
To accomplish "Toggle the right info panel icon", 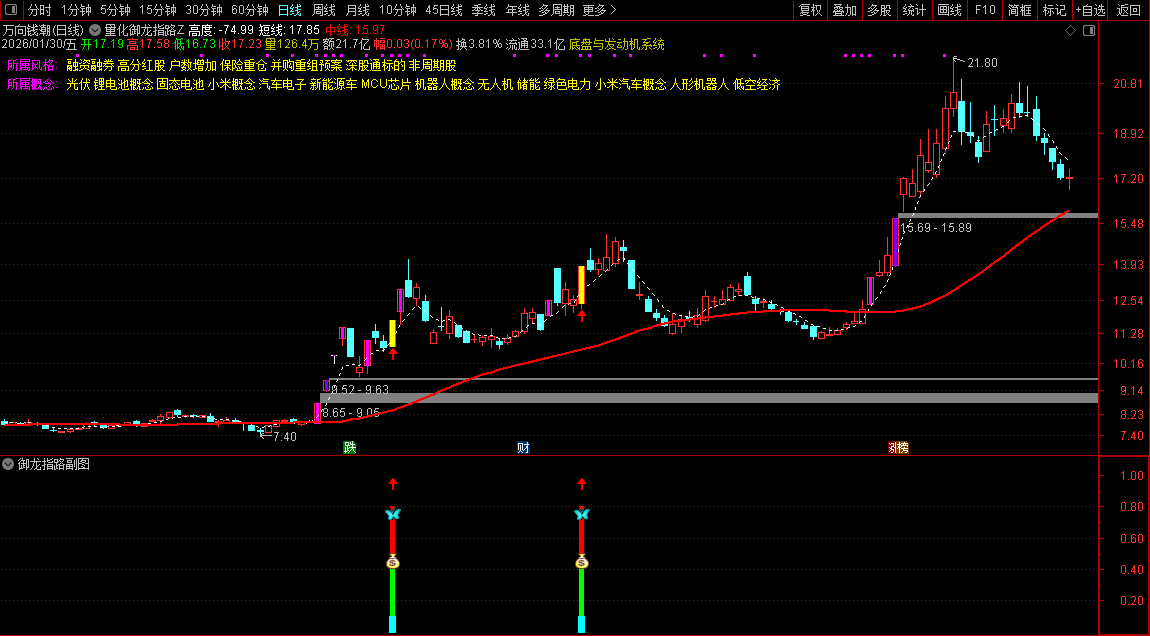I will point(1089,30).
